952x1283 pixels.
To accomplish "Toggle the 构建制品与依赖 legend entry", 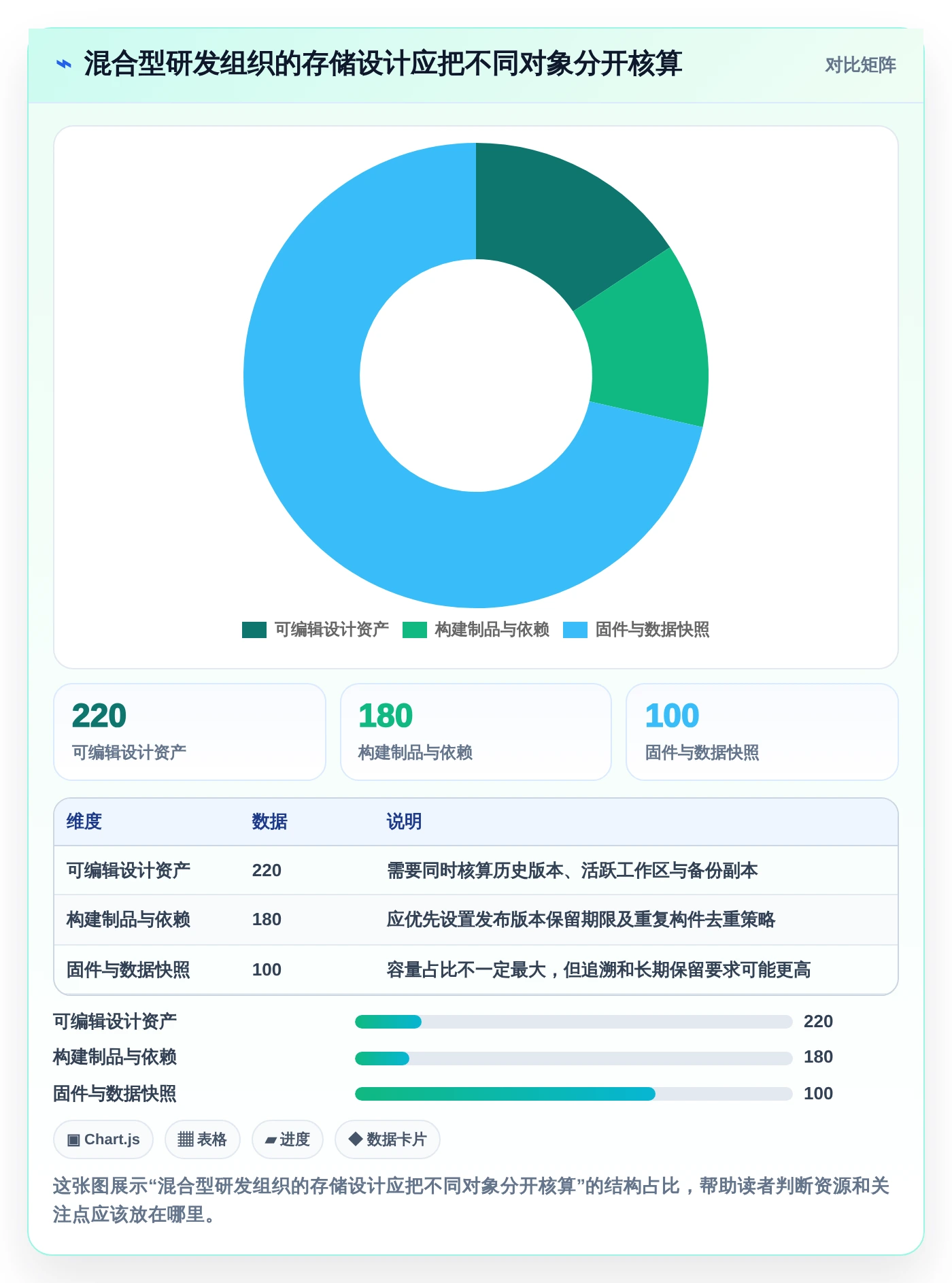I will (476, 629).
